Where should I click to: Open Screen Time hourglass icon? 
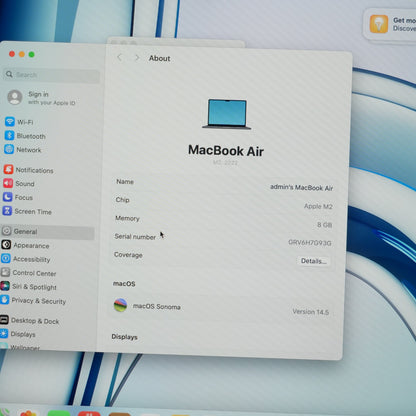7,211
